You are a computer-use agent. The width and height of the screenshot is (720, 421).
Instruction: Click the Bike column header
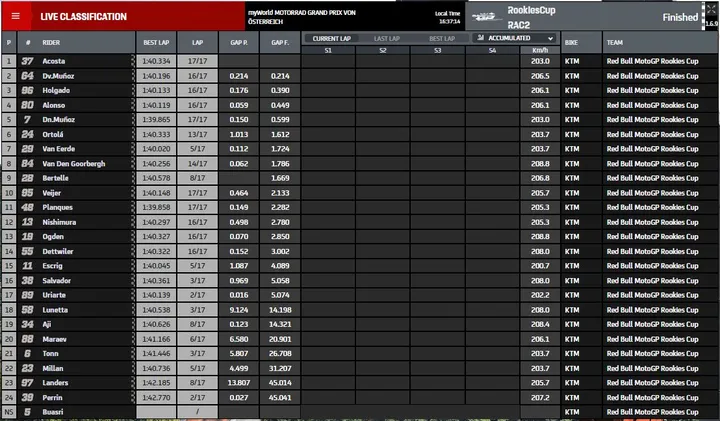571,42
